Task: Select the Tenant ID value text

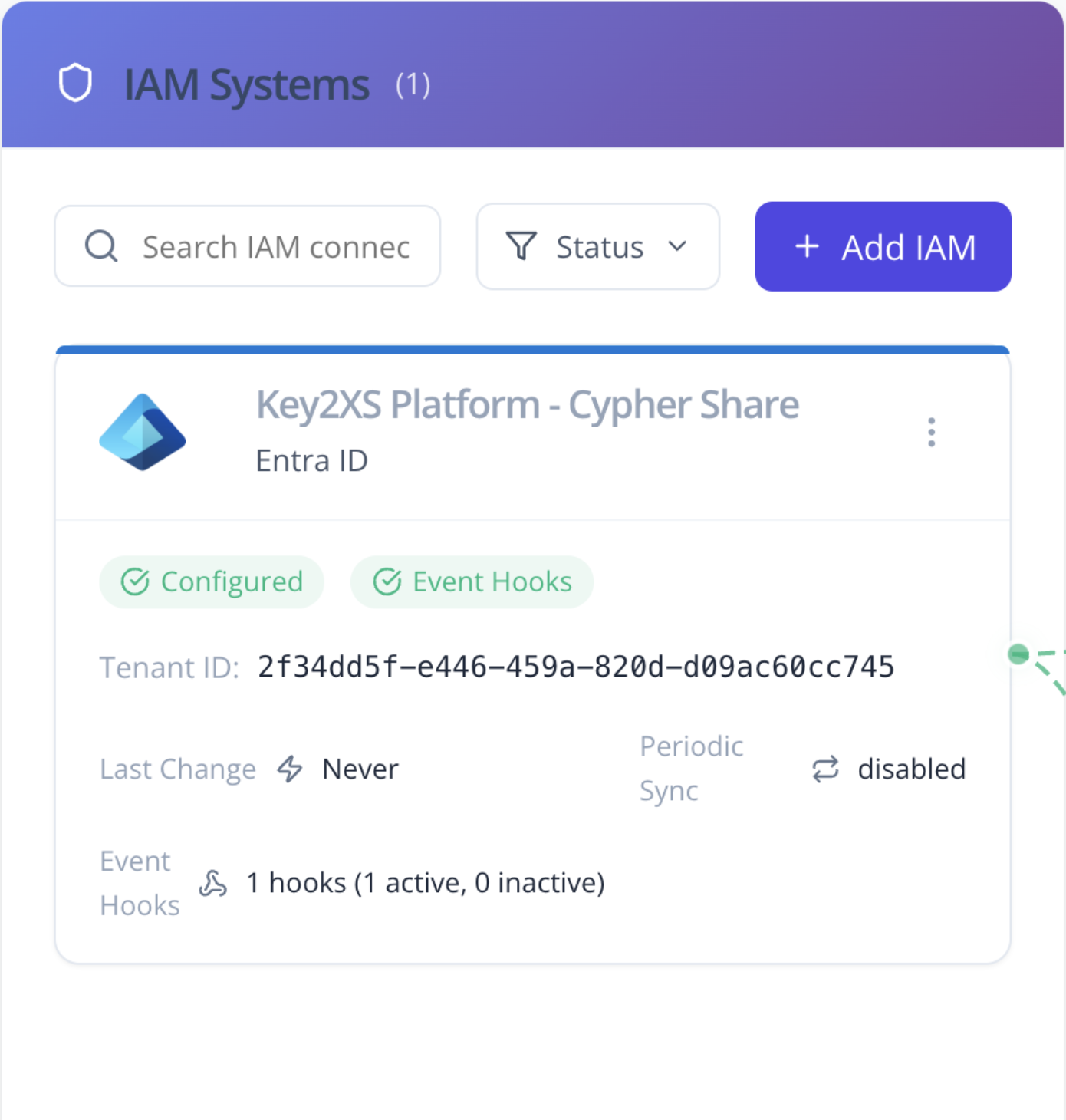Action: tap(575, 667)
